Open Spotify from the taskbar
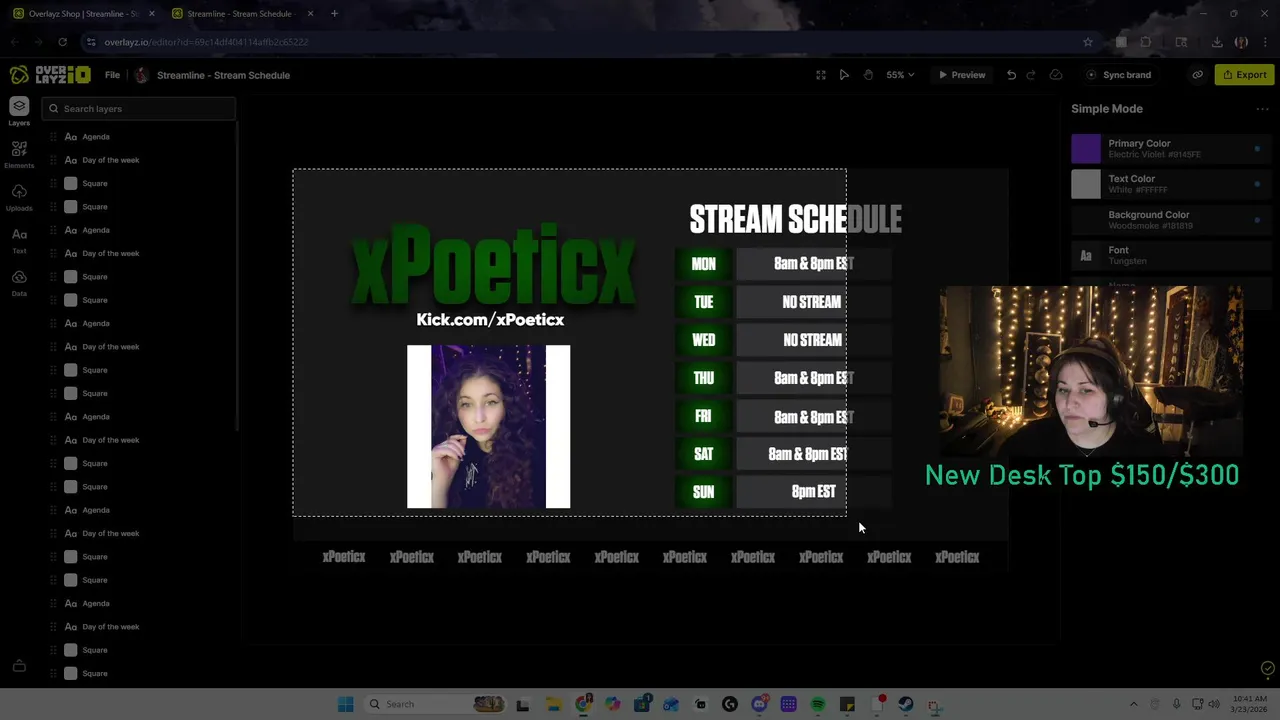Image resolution: width=1280 pixels, height=720 pixels. coord(817,704)
